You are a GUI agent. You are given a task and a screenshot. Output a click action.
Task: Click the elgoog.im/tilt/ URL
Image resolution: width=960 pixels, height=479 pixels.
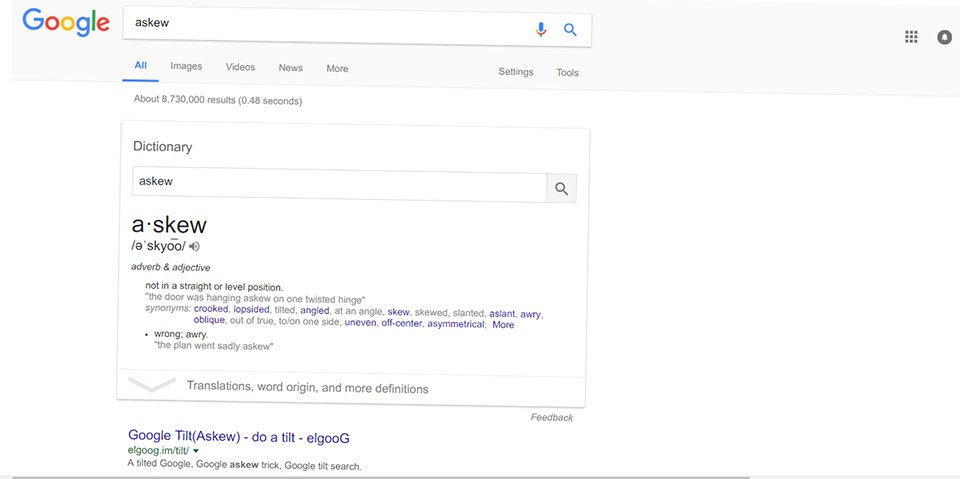(159, 450)
